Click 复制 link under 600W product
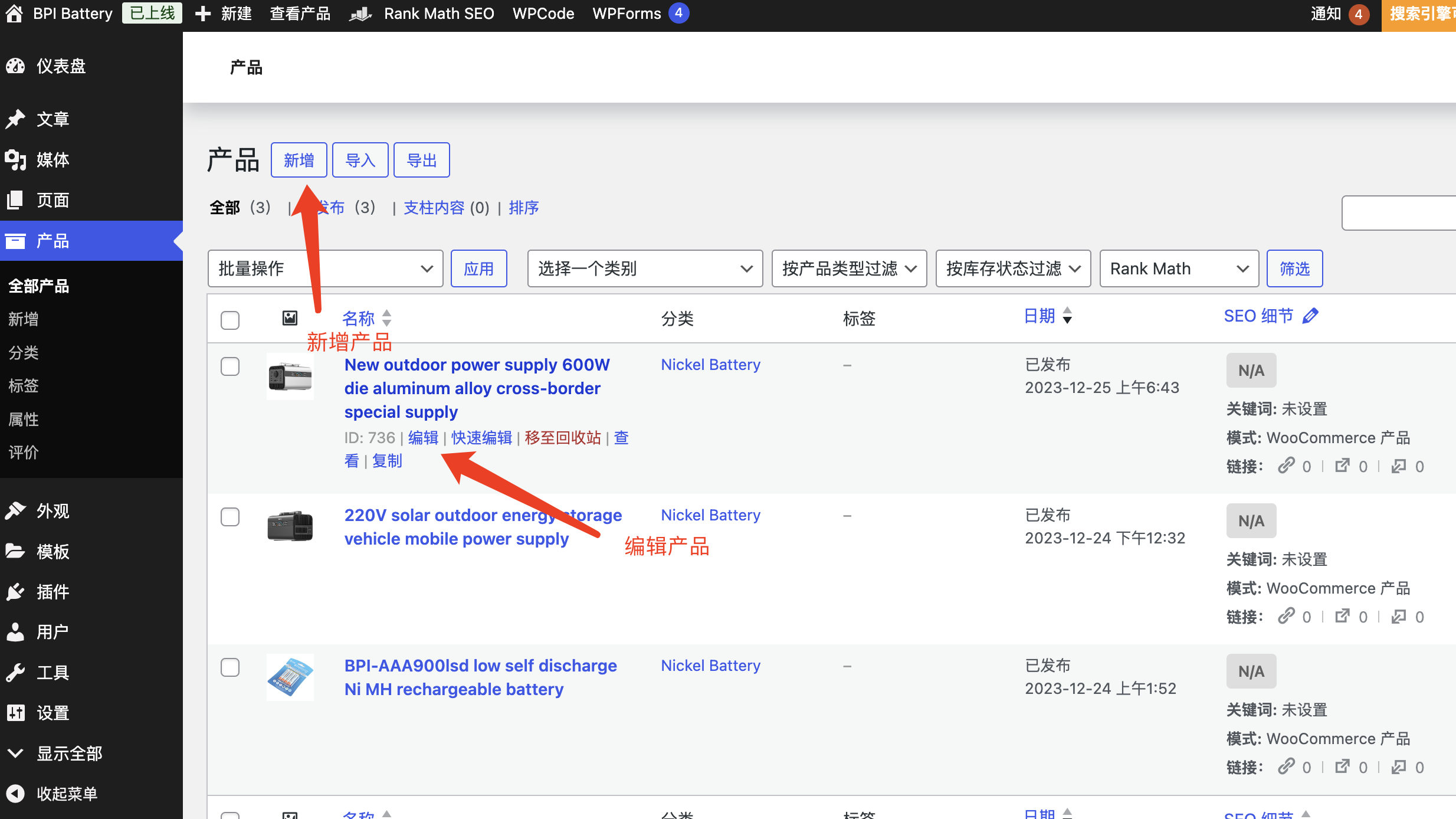1456x819 pixels. 387,461
